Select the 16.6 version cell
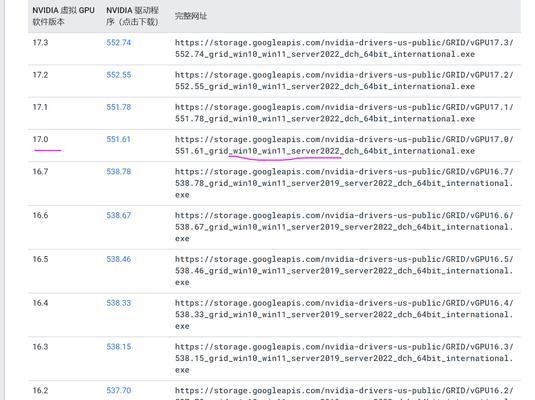535x400 pixels. tap(40, 215)
